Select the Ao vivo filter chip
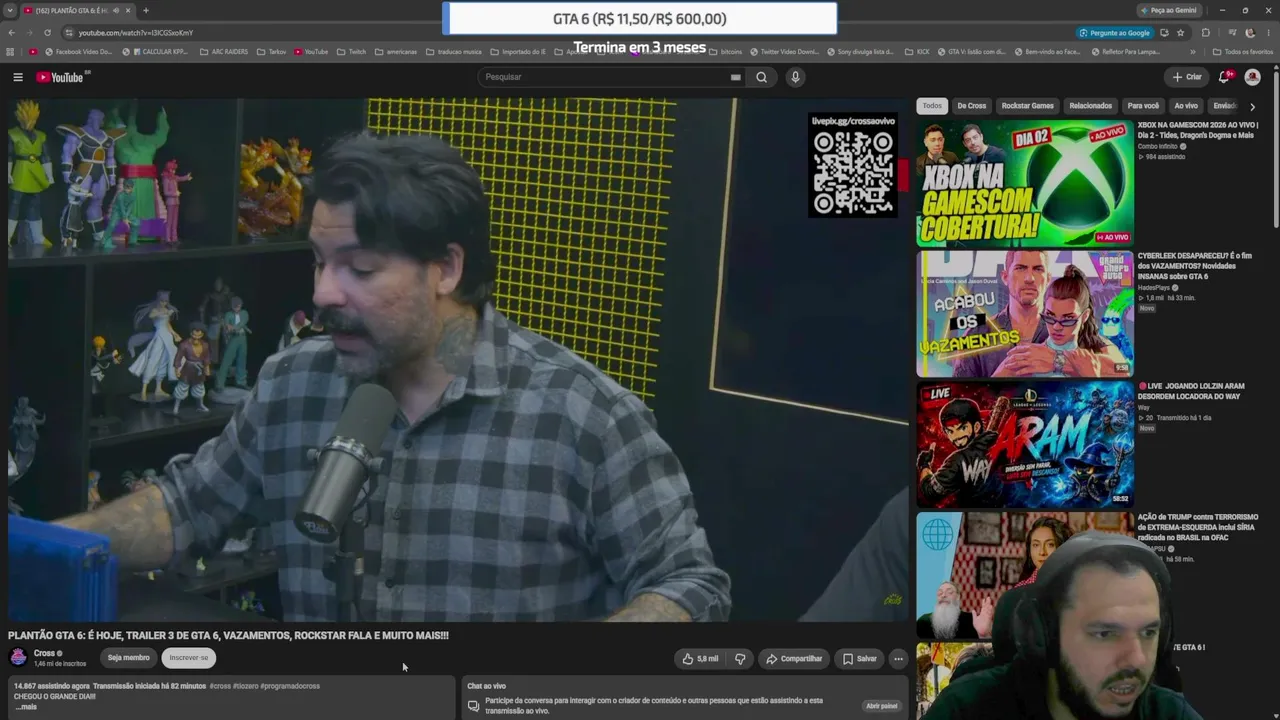Image resolution: width=1280 pixels, height=720 pixels. pyautogui.click(x=1186, y=106)
